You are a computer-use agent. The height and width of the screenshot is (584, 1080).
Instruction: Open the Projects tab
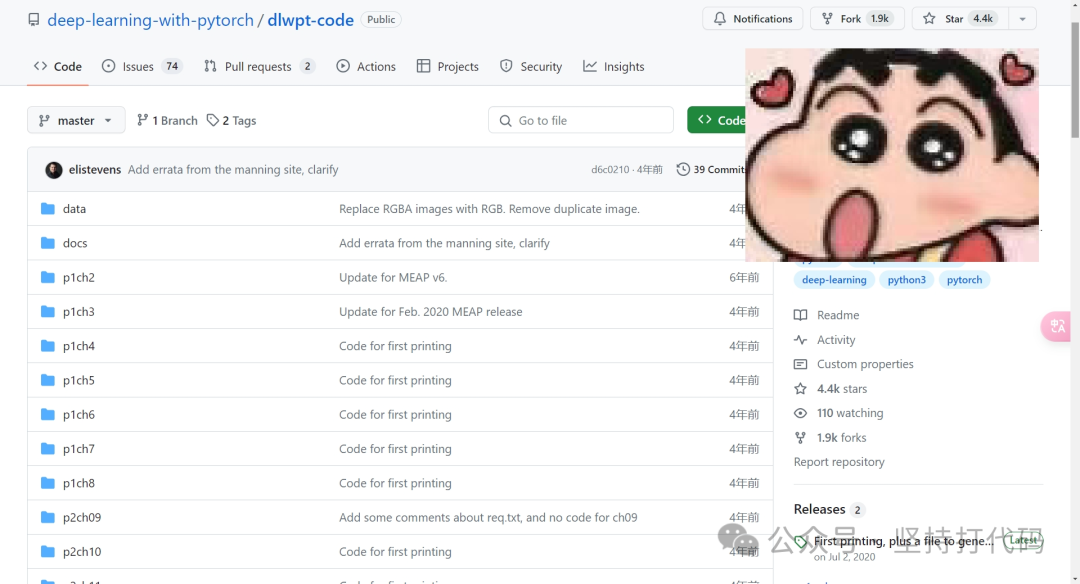[x=448, y=67]
